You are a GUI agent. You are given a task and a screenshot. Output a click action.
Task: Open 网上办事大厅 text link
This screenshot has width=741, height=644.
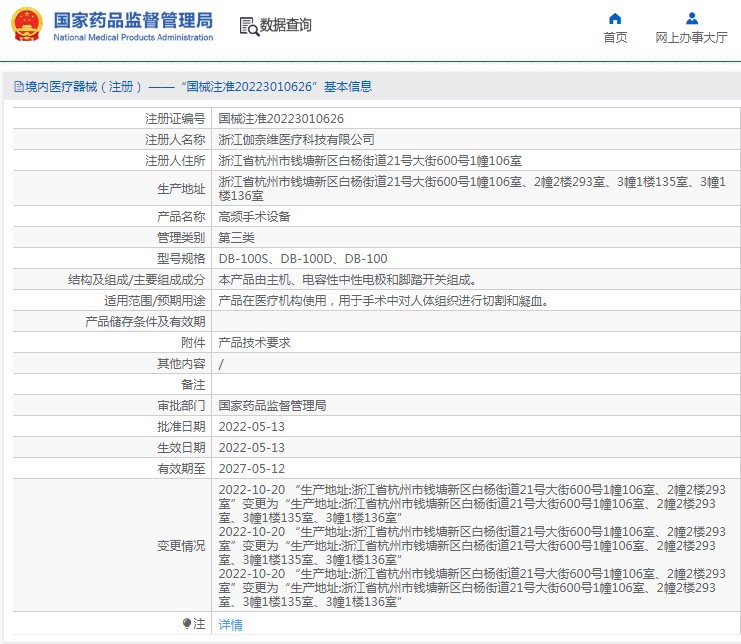[691, 37]
